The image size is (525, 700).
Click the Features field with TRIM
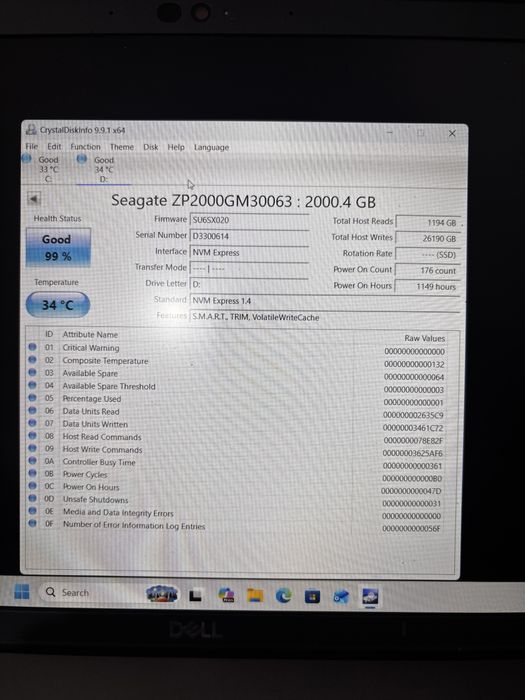(325, 317)
